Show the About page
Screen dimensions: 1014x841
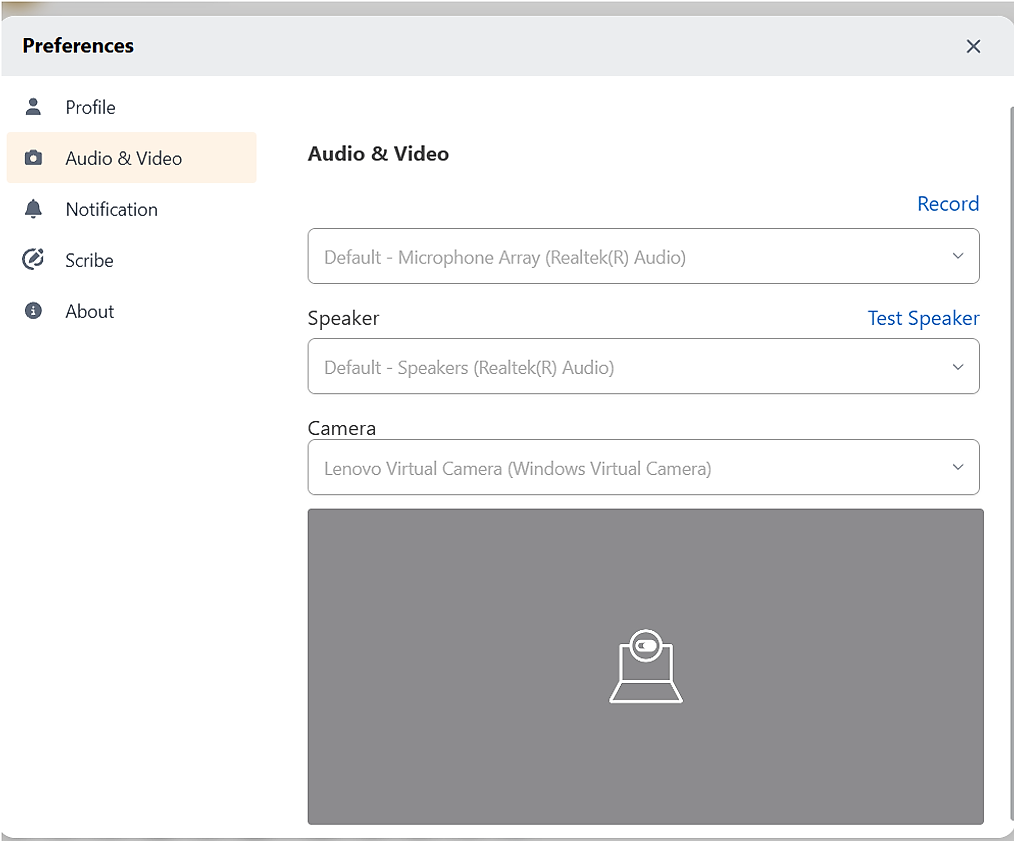(x=132, y=311)
